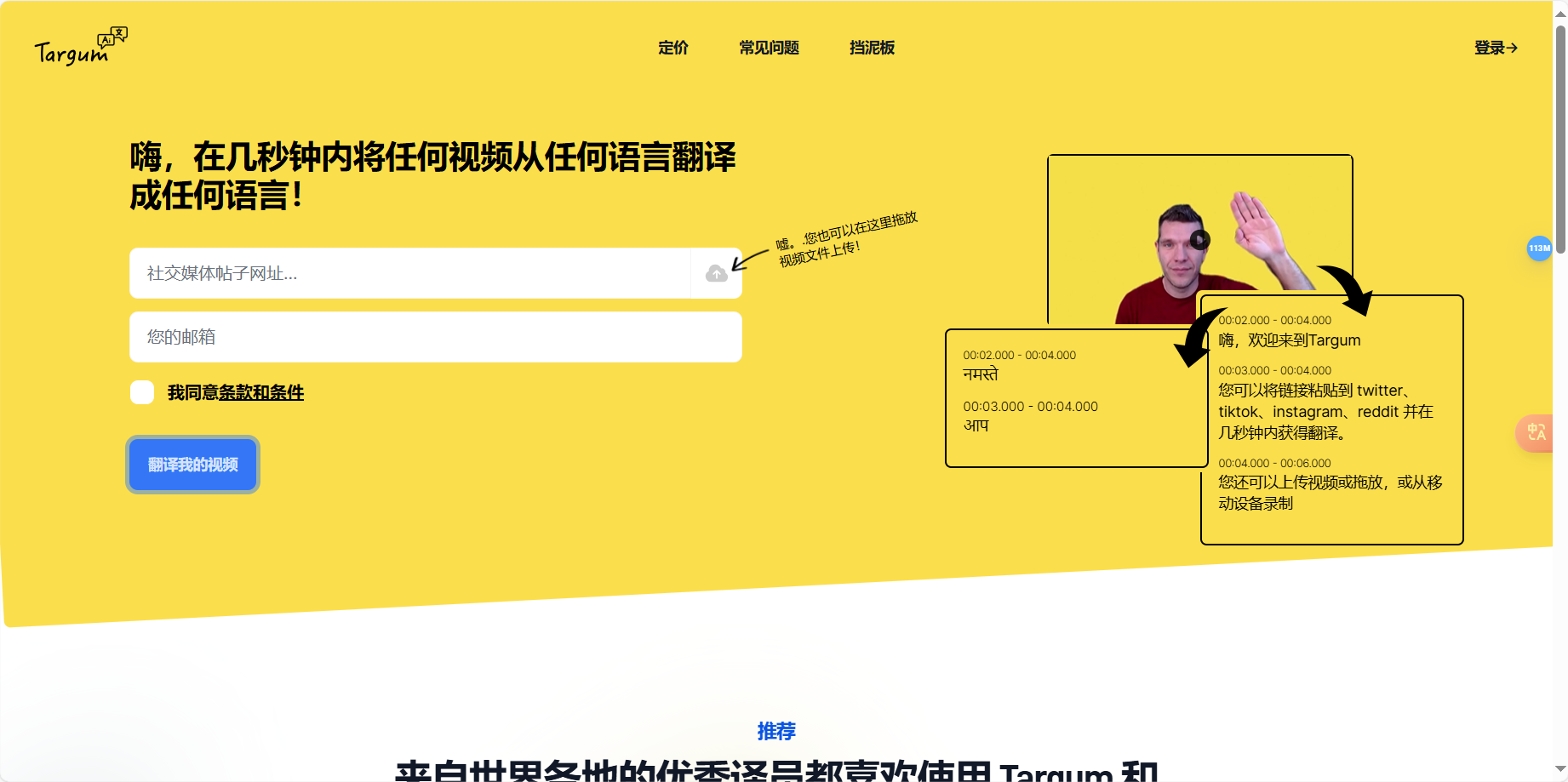This screenshot has width=1568, height=782.
Task: Click the play button on demo video
Action: coord(1199,238)
